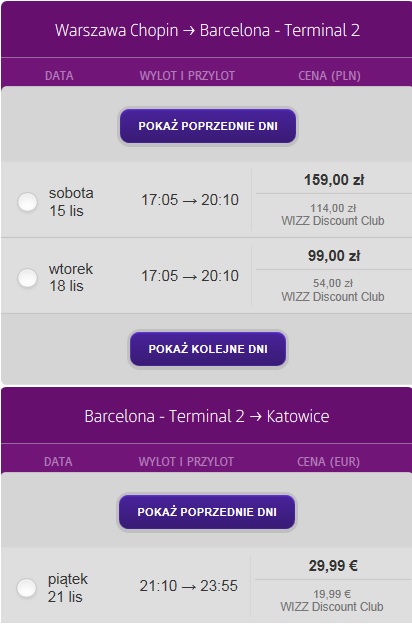Pick the 54,00 zł WIZZ Discount Club fare
Viewport: 412px width, 624px height.
333,290
